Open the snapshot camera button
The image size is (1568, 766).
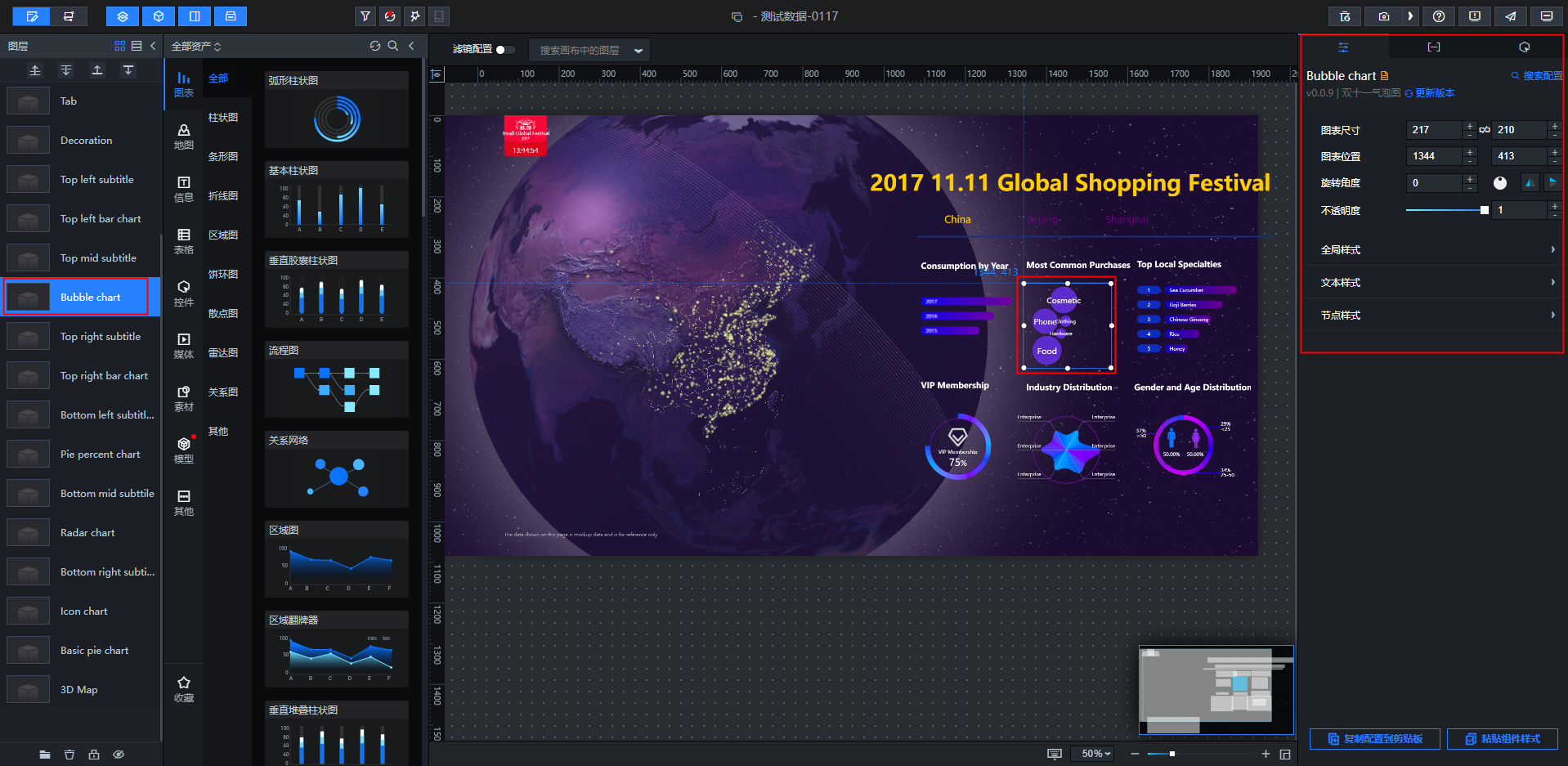click(x=1383, y=16)
